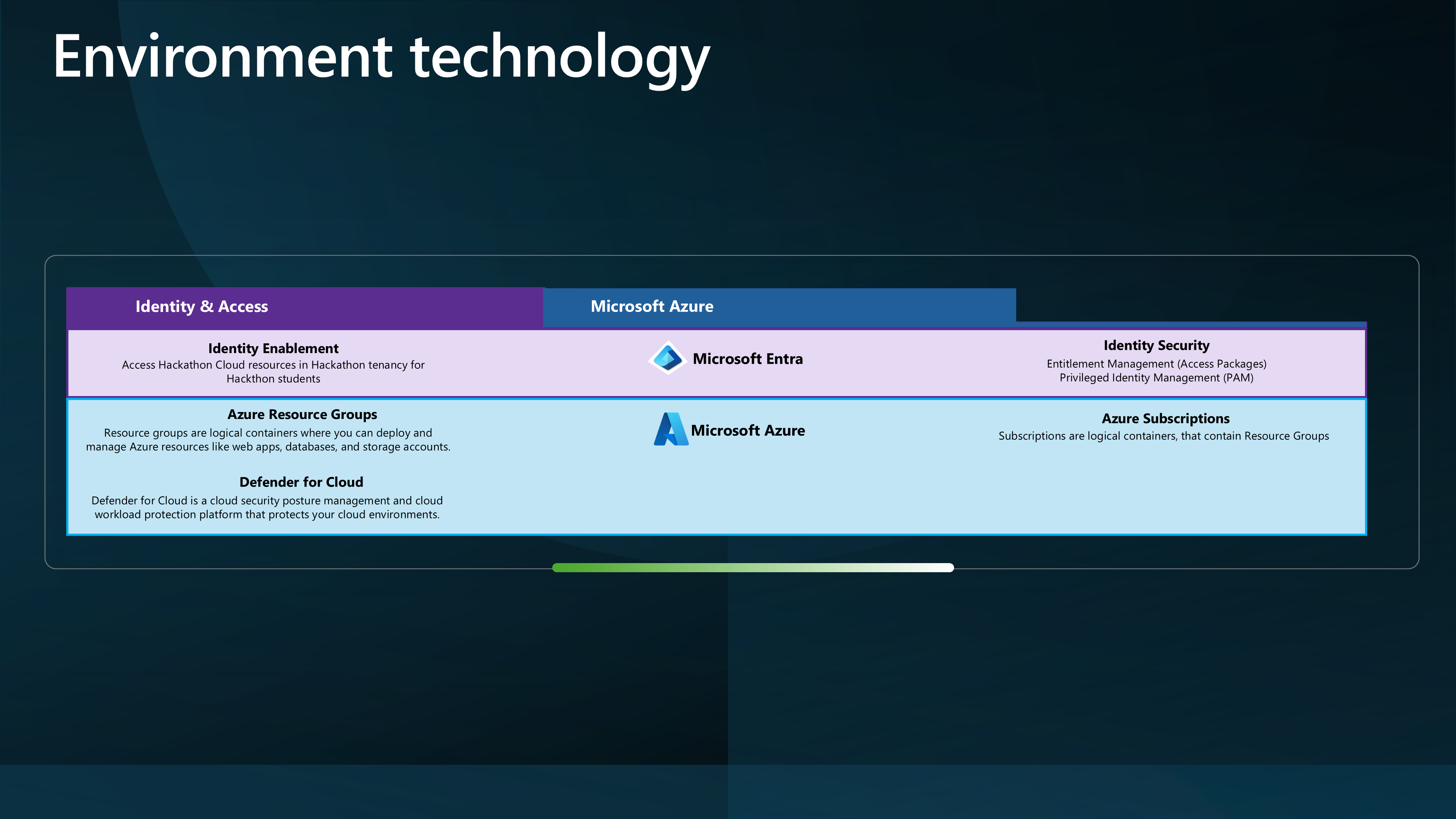The height and width of the screenshot is (819, 1456).
Task: Click 'workload protection platform' description line
Action: click(x=267, y=514)
